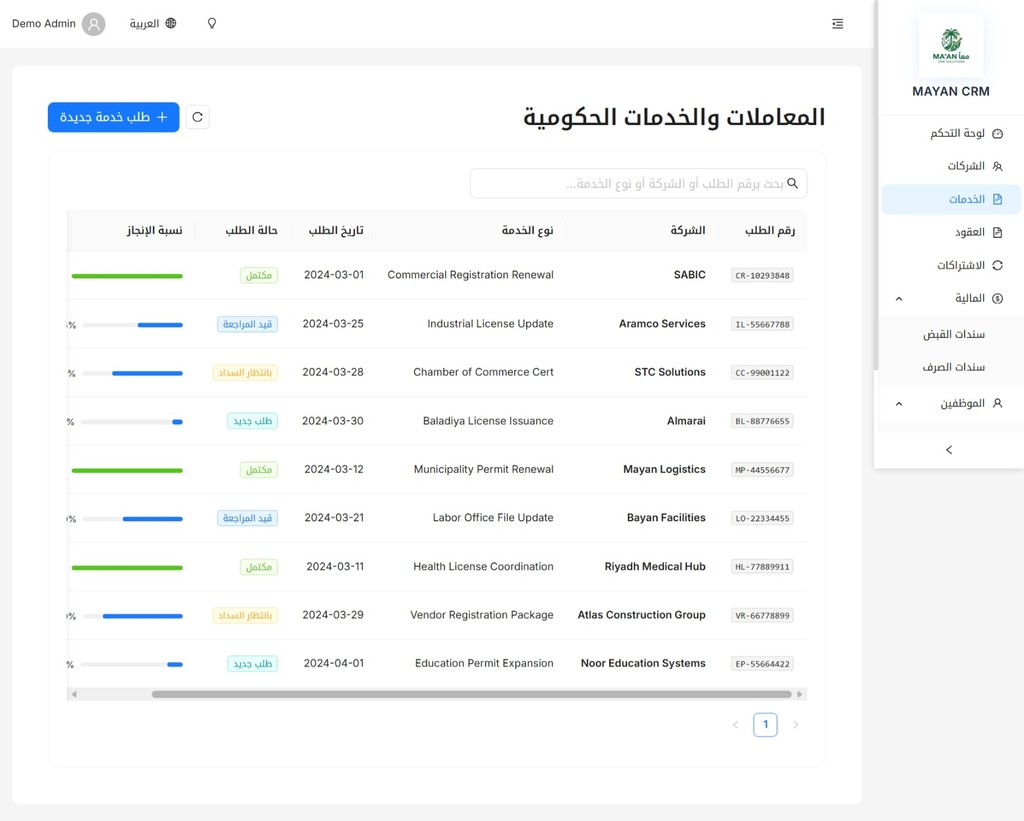Click the request search input field

pos(630,183)
